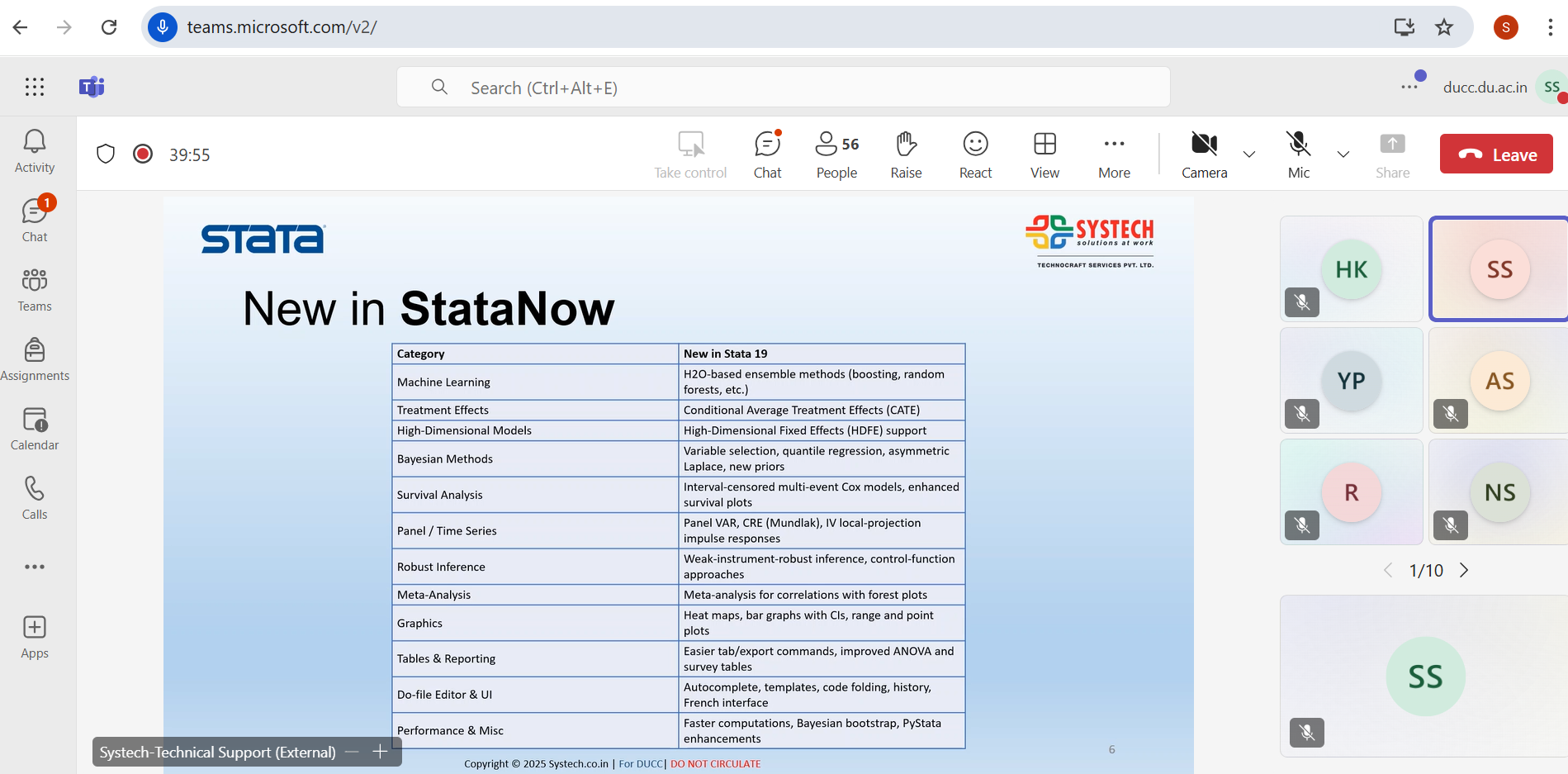Open Calls in the left sidebar
1568x774 pixels.
(x=34, y=498)
